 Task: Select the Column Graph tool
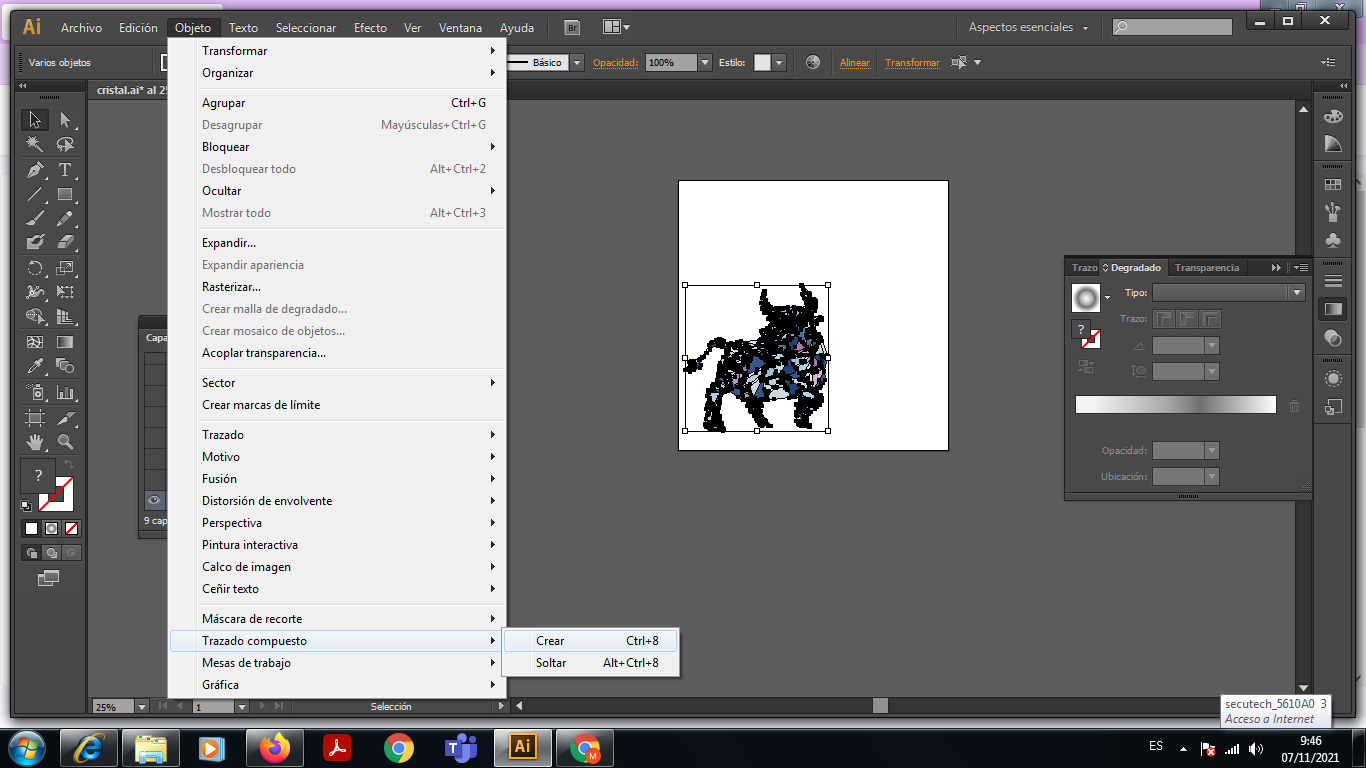(x=65, y=392)
